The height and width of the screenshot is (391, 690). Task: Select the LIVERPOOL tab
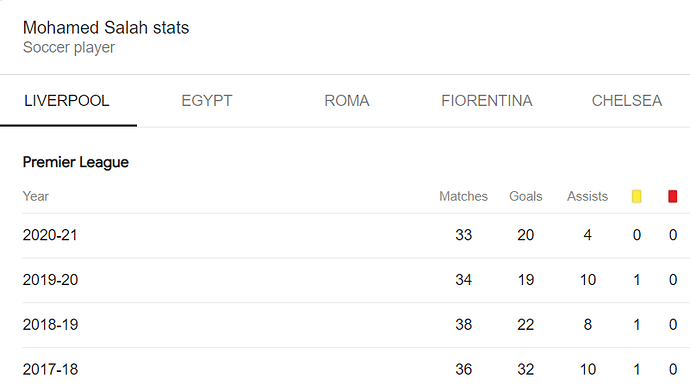click(x=66, y=101)
